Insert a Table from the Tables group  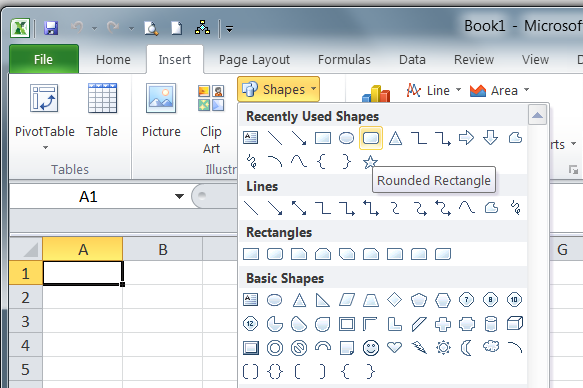tap(102, 110)
